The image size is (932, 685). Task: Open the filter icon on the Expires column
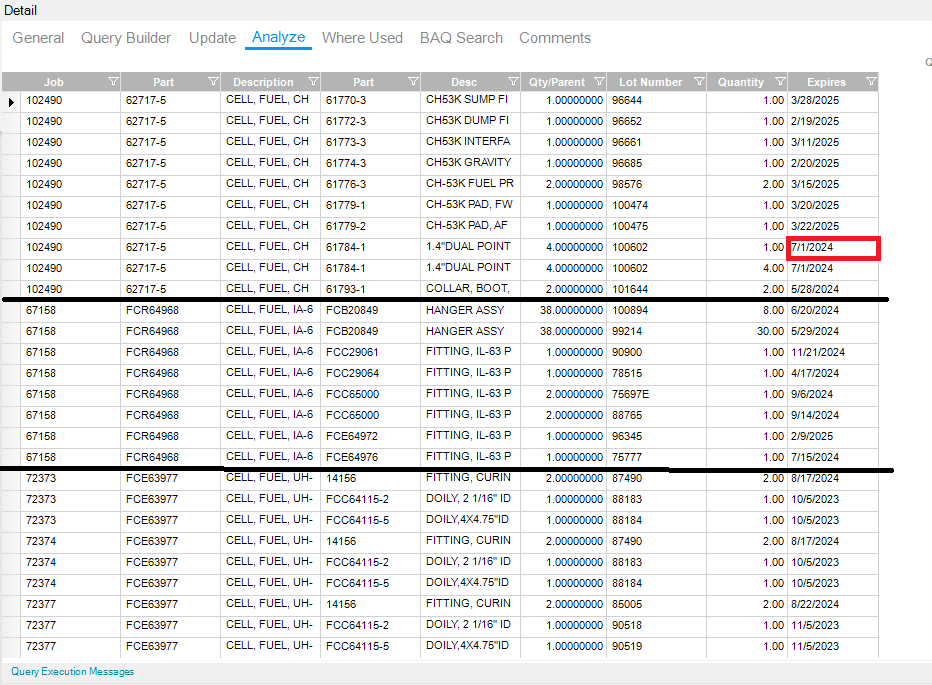tap(871, 81)
